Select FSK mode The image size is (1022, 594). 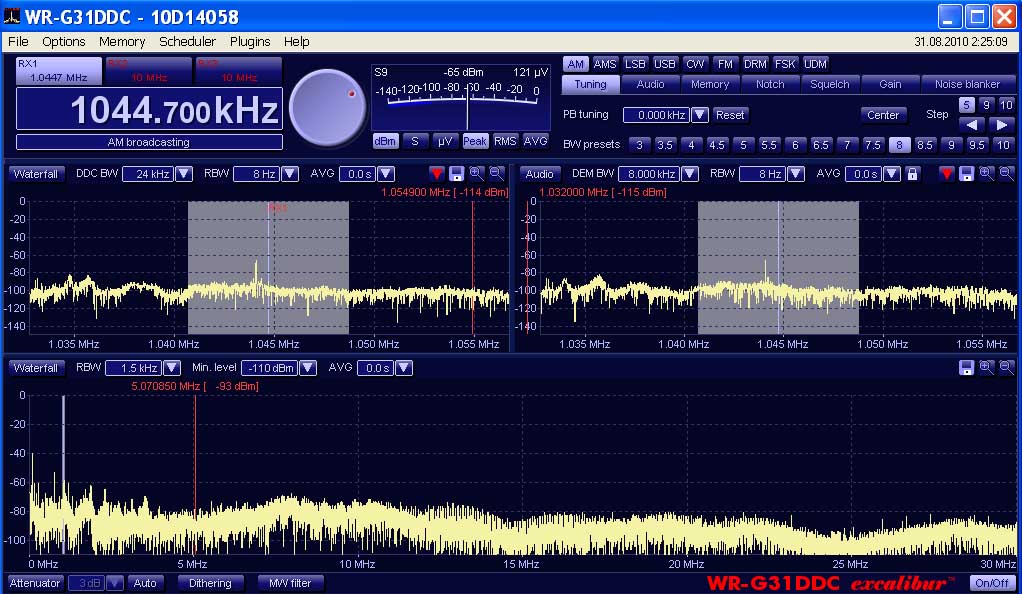pos(785,64)
